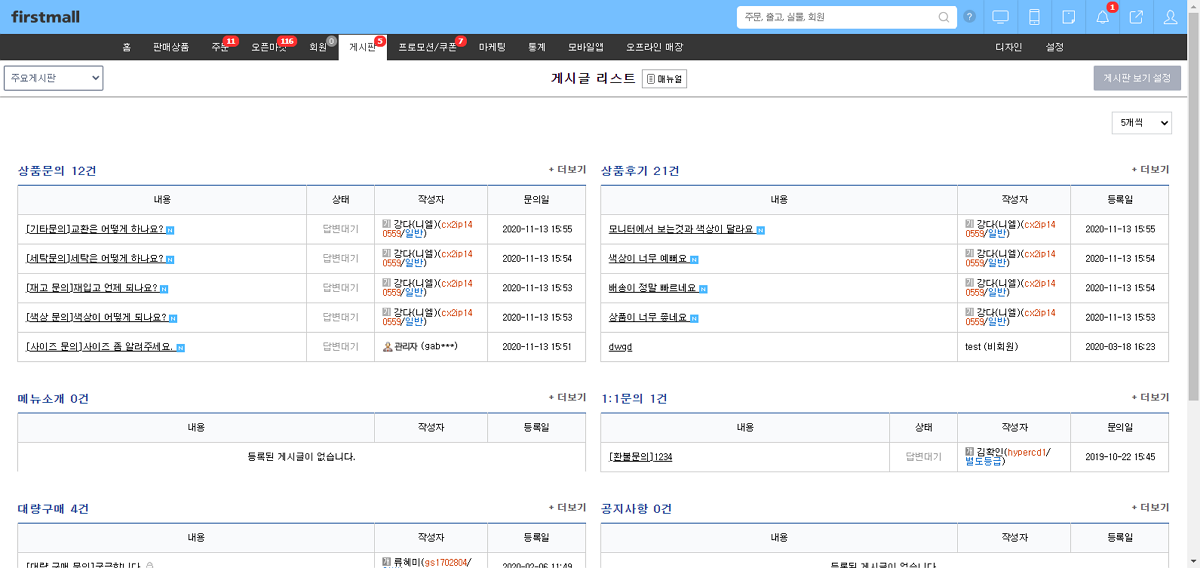
Task: Open the 판매상품 menu
Action: (170, 47)
